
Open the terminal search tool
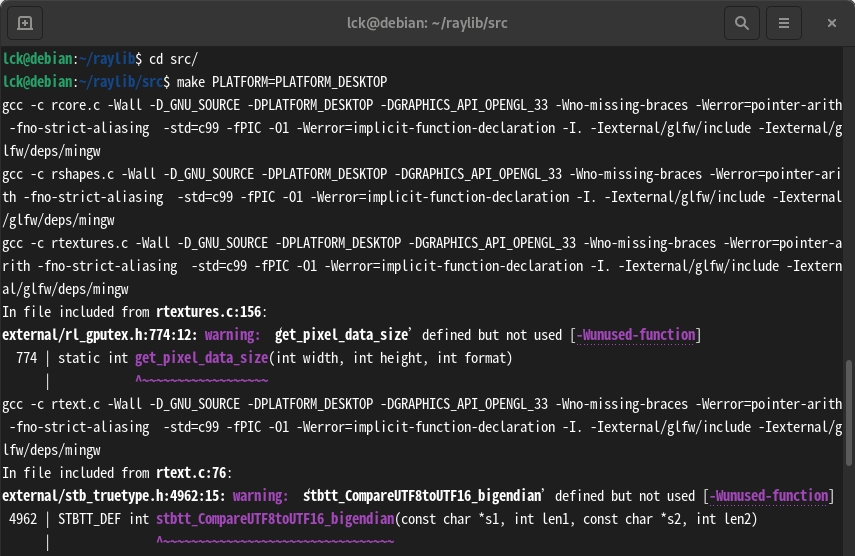coord(742,23)
